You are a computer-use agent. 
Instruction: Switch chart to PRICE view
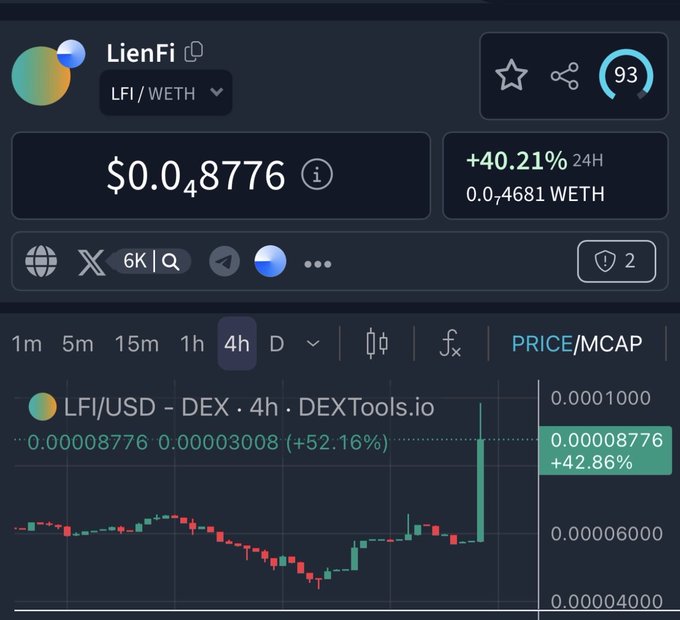[542, 344]
